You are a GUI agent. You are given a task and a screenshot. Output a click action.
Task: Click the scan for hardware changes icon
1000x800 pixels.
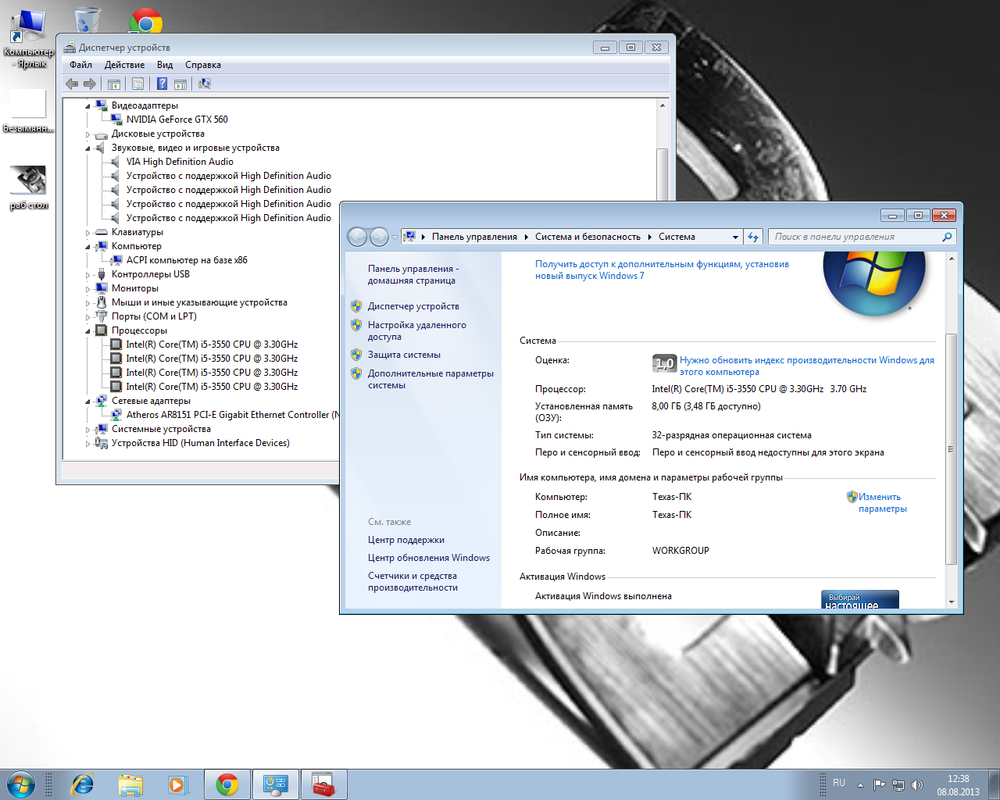coord(205,84)
